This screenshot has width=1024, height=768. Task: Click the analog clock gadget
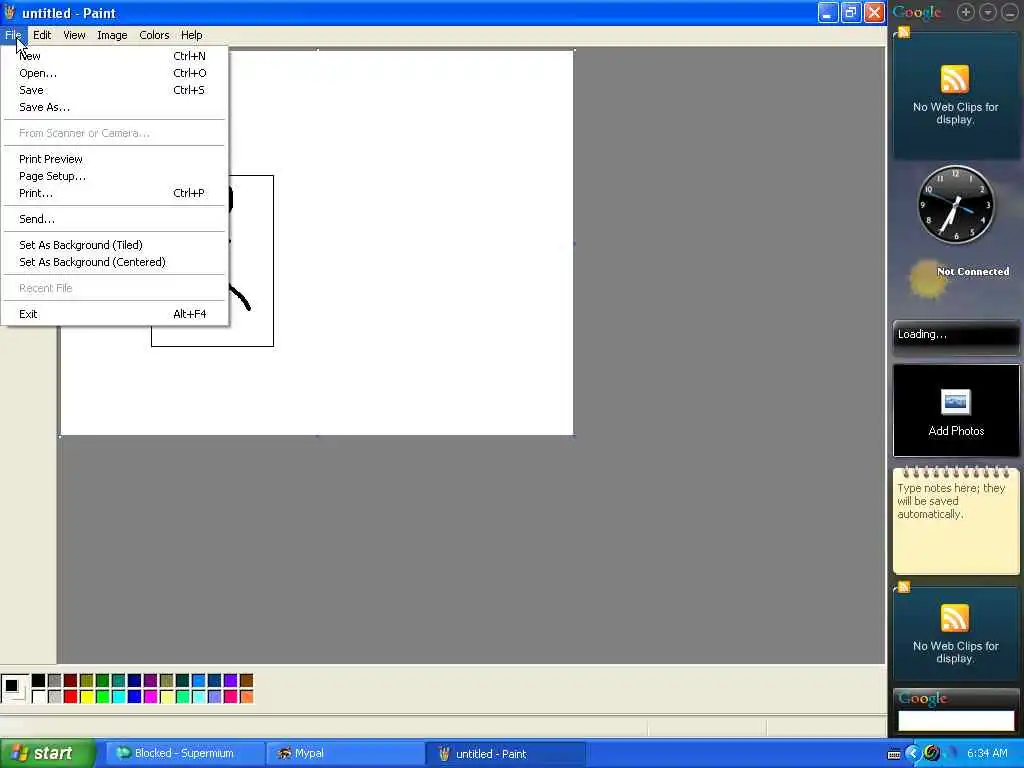coord(955,205)
